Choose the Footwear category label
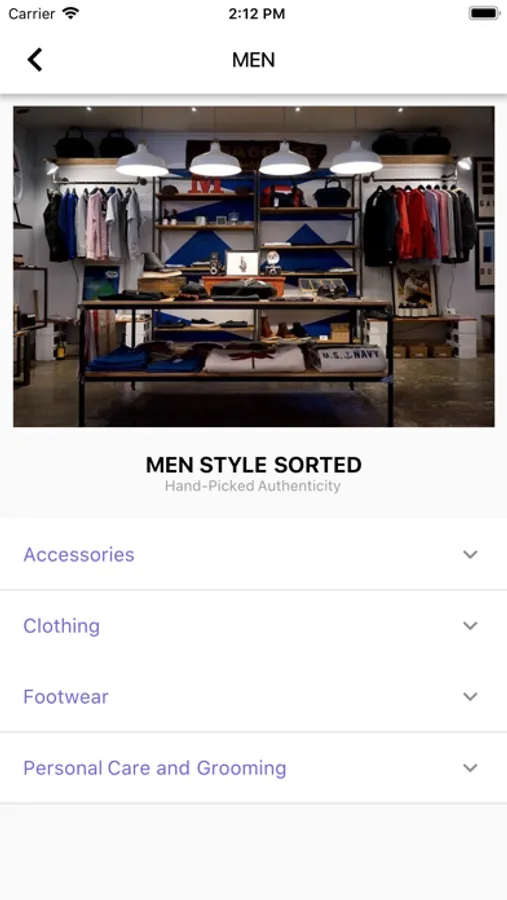The width and height of the screenshot is (507, 900). click(66, 697)
